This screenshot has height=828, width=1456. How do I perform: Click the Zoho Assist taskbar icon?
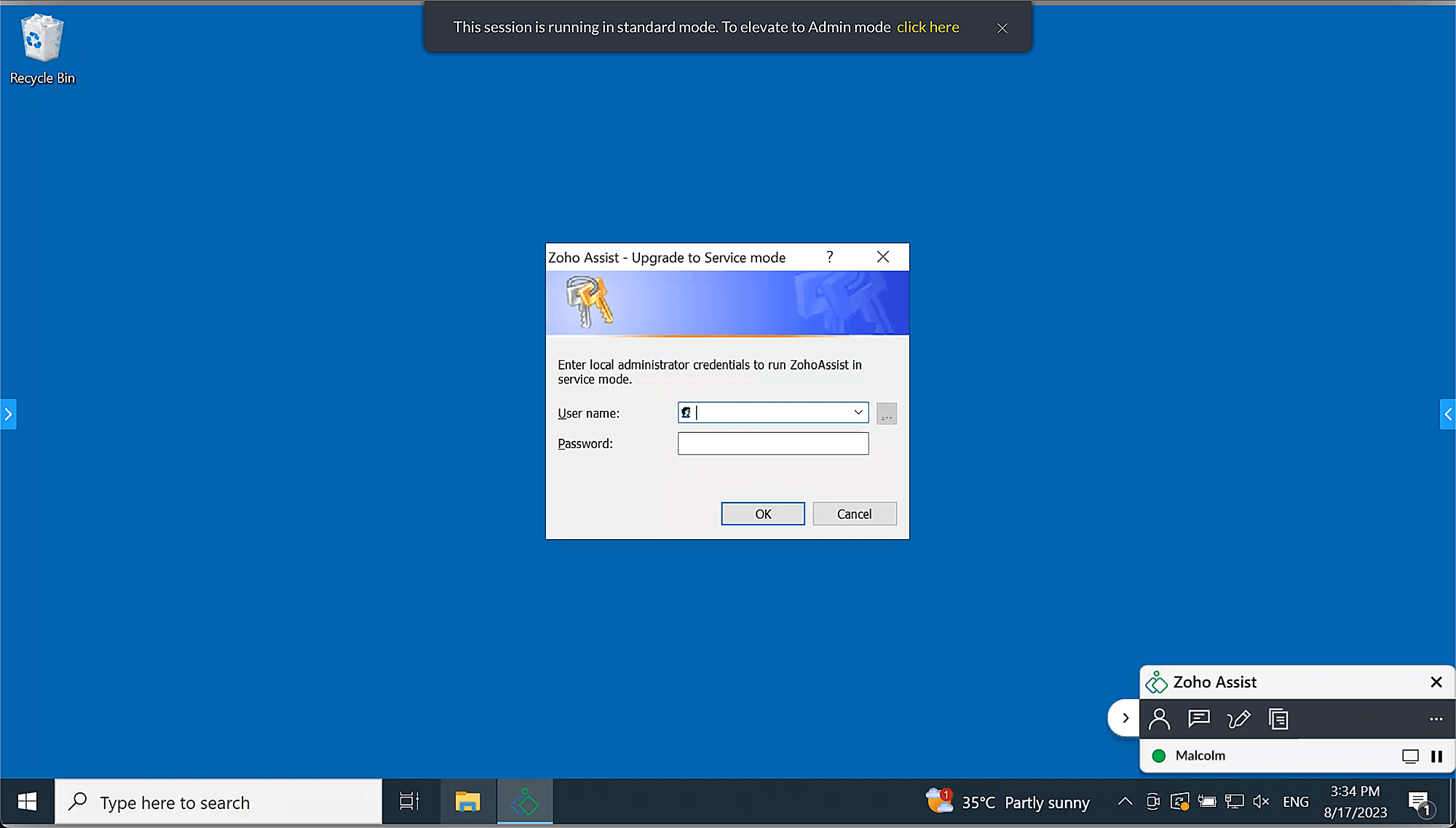[525, 801]
